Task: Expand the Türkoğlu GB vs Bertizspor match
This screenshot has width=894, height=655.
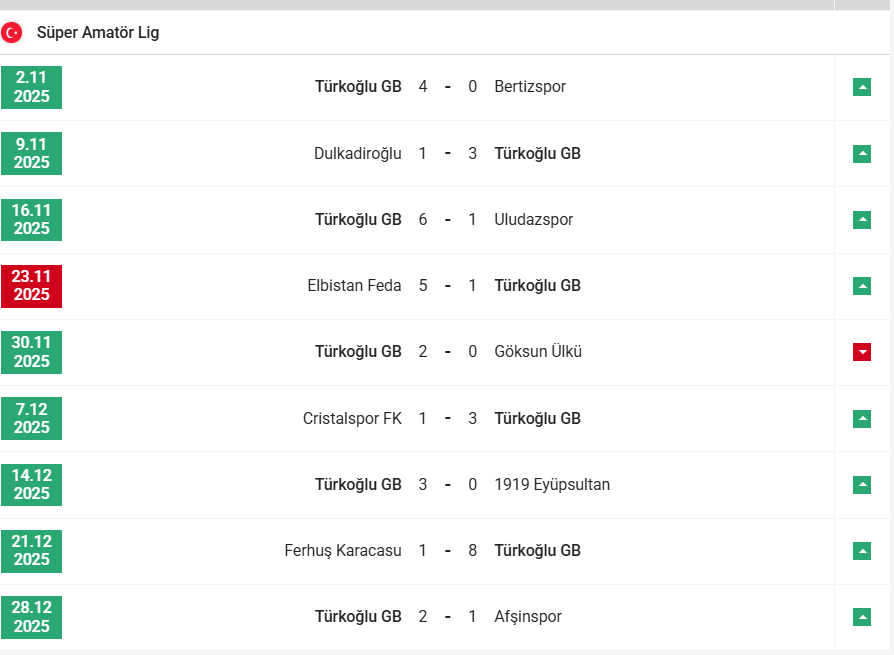Action: pyautogui.click(x=862, y=87)
